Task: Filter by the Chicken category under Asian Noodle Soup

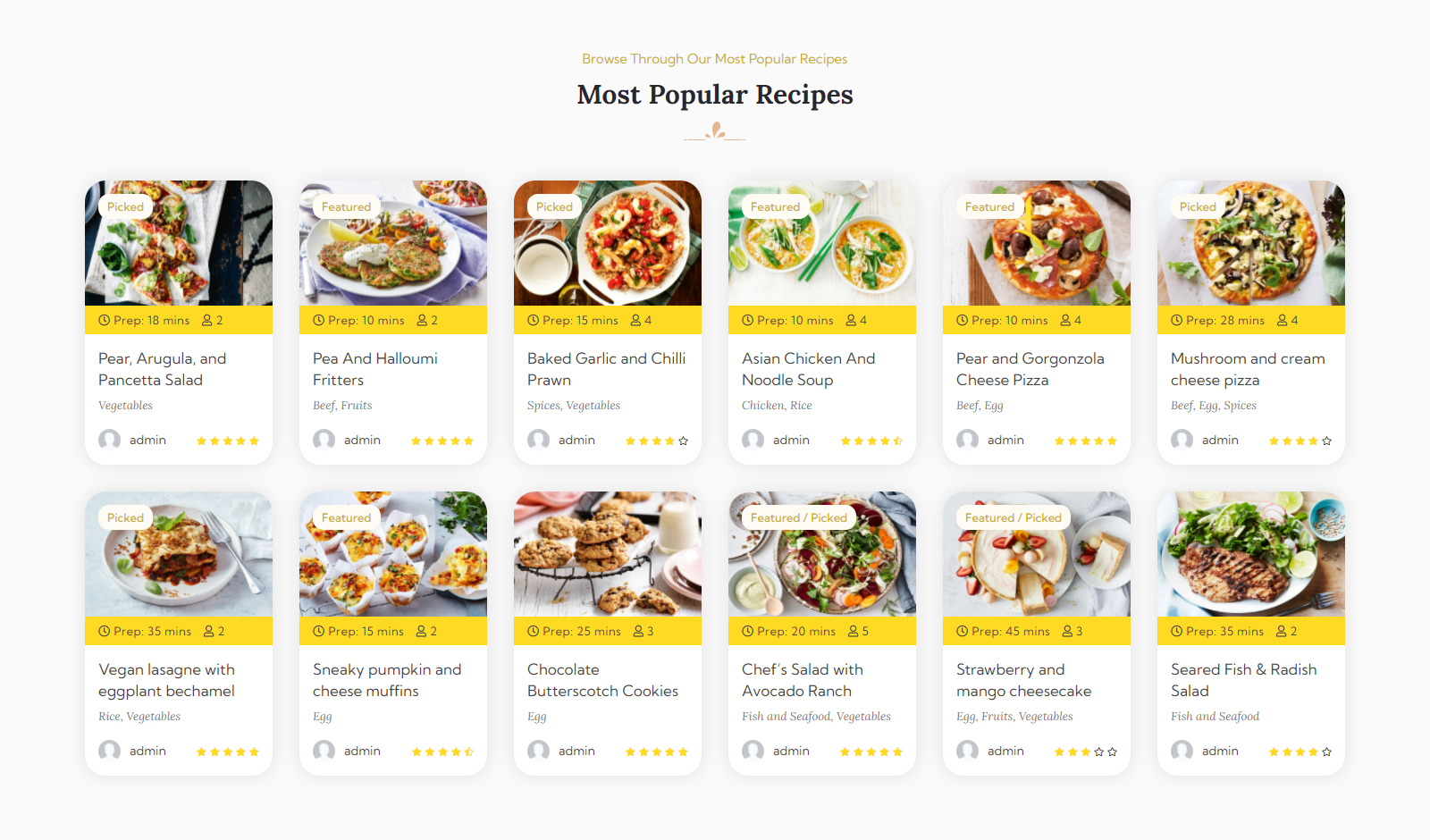Action: tap(762, 406)
